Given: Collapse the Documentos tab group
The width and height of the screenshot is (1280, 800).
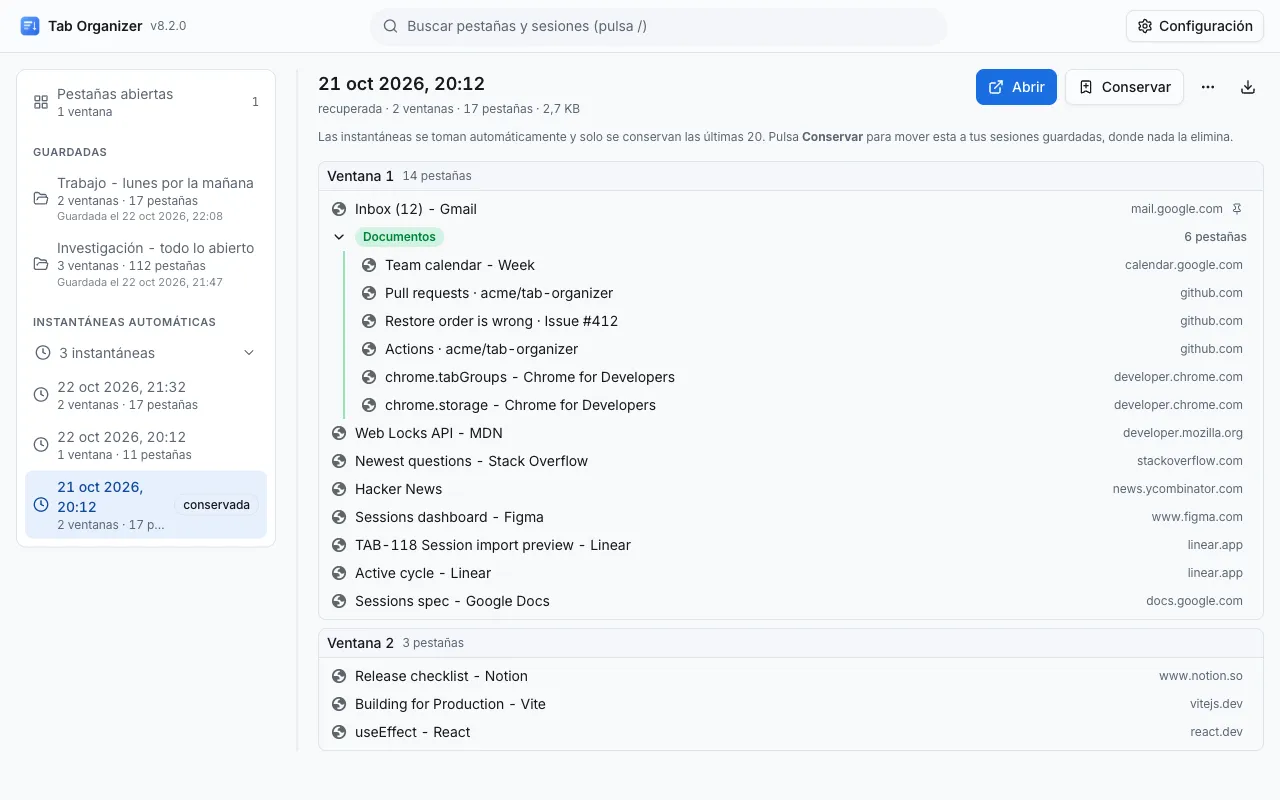Looking at the screenshot, I should point(339,237).
